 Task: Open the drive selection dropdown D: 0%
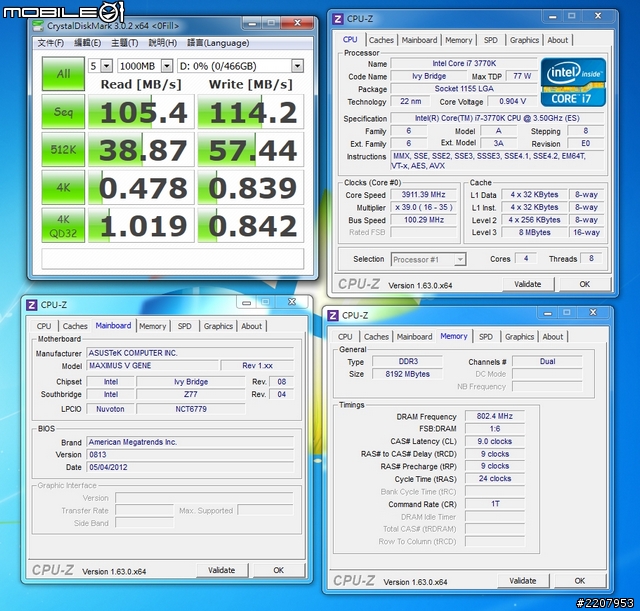tap(240, 66)
